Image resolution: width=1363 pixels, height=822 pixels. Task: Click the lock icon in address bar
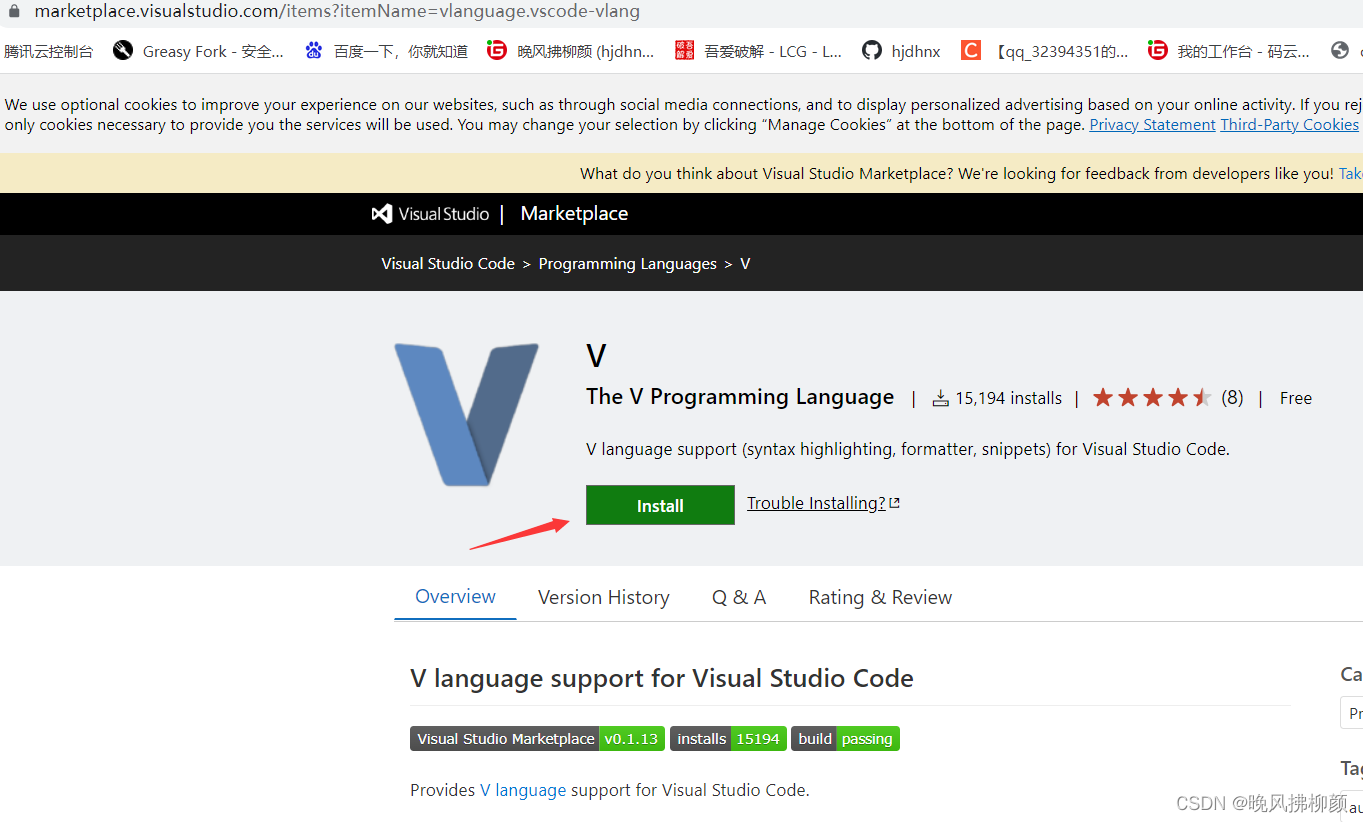pyautogui.click(x=14, y=12)
